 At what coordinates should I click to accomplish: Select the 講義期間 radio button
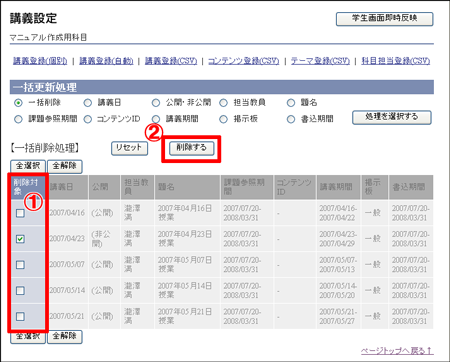tap(156, 119)
